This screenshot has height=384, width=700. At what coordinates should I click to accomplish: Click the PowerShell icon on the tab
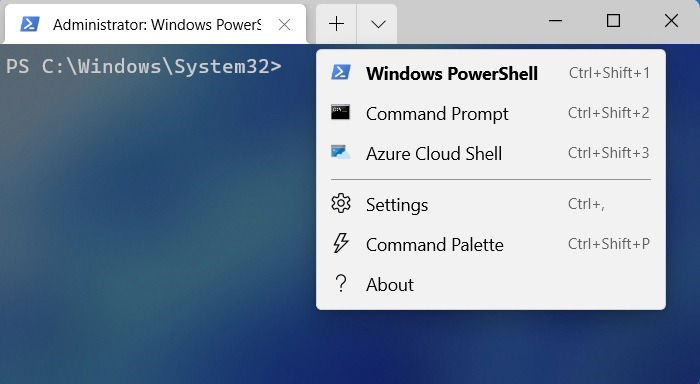(x=30, y=24)
